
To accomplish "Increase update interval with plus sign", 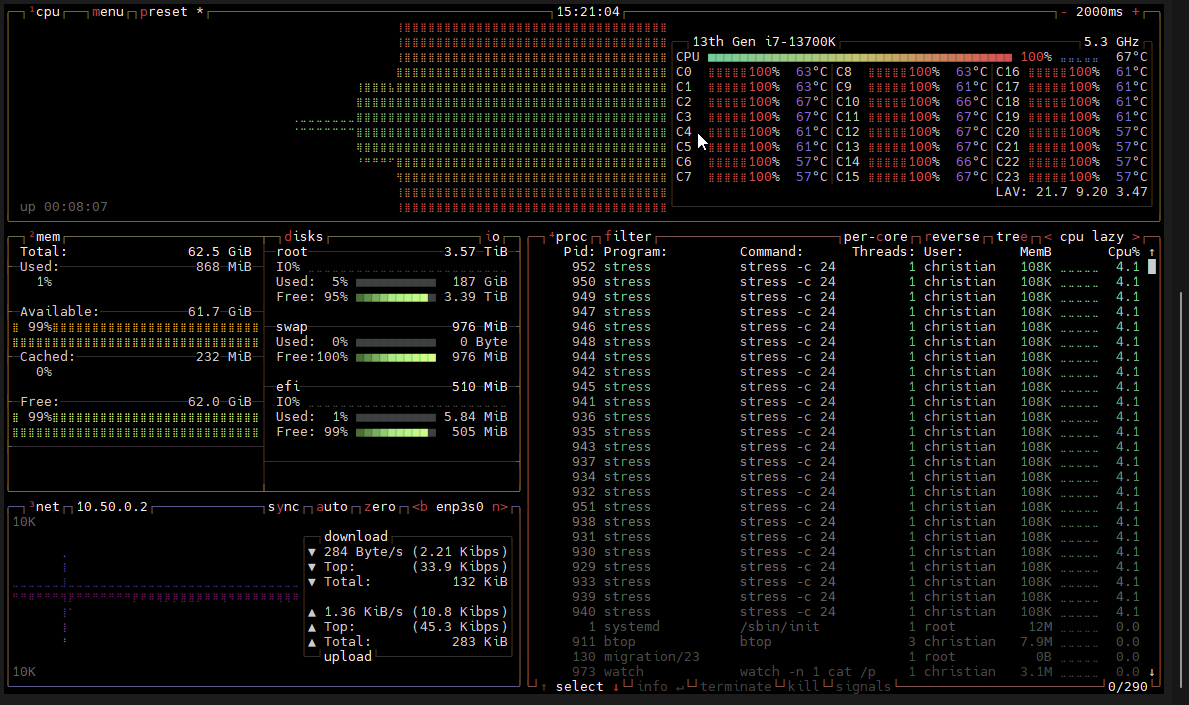I will (x=1135, y=12).
